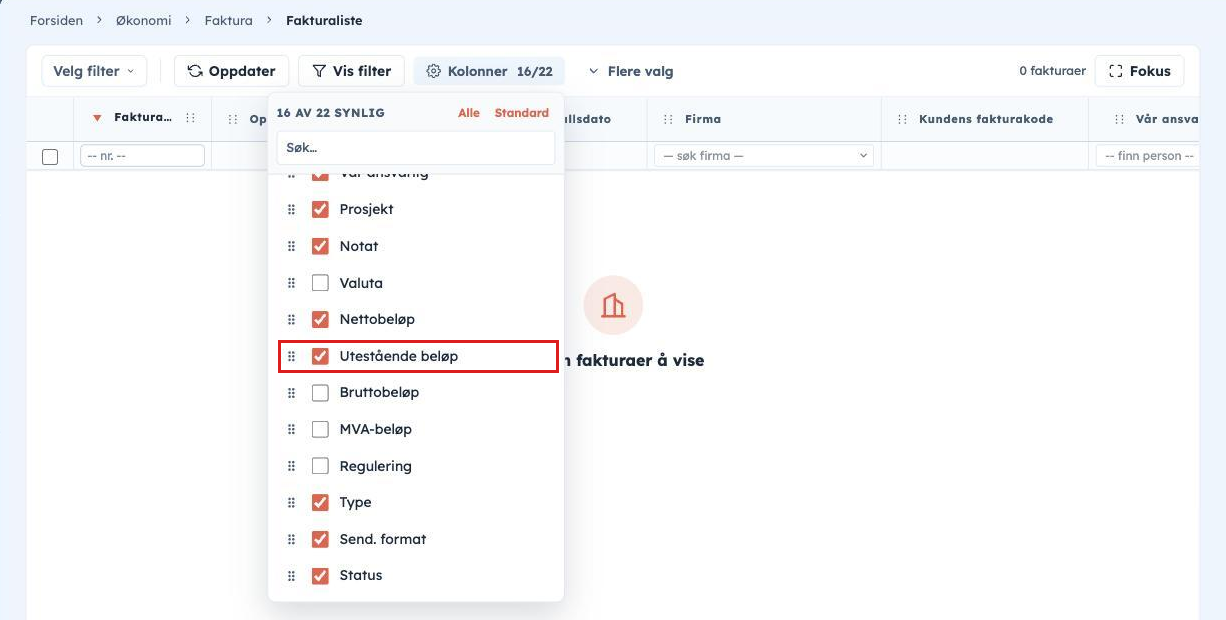Go to Forsiden breadcrumb
The image size is (1226, 620).
click(56, 20)
